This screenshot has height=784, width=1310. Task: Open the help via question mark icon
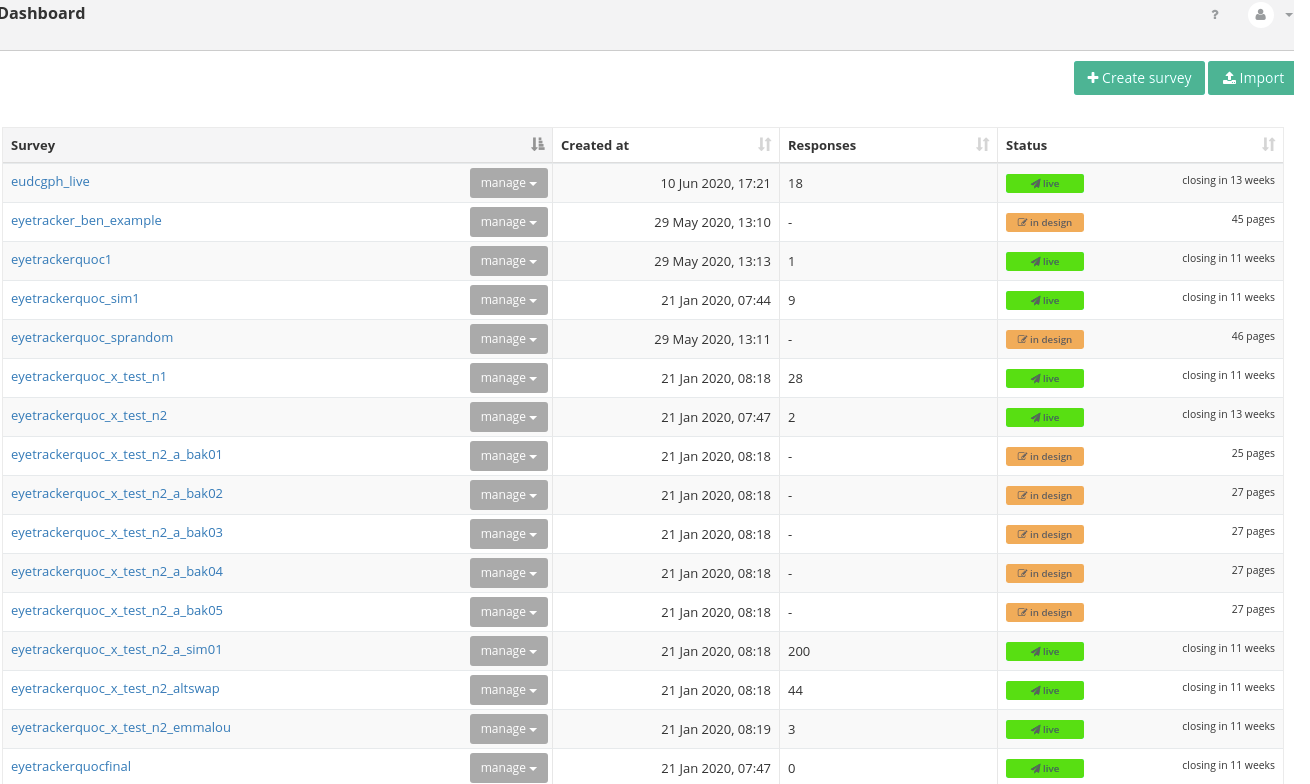1214,14
